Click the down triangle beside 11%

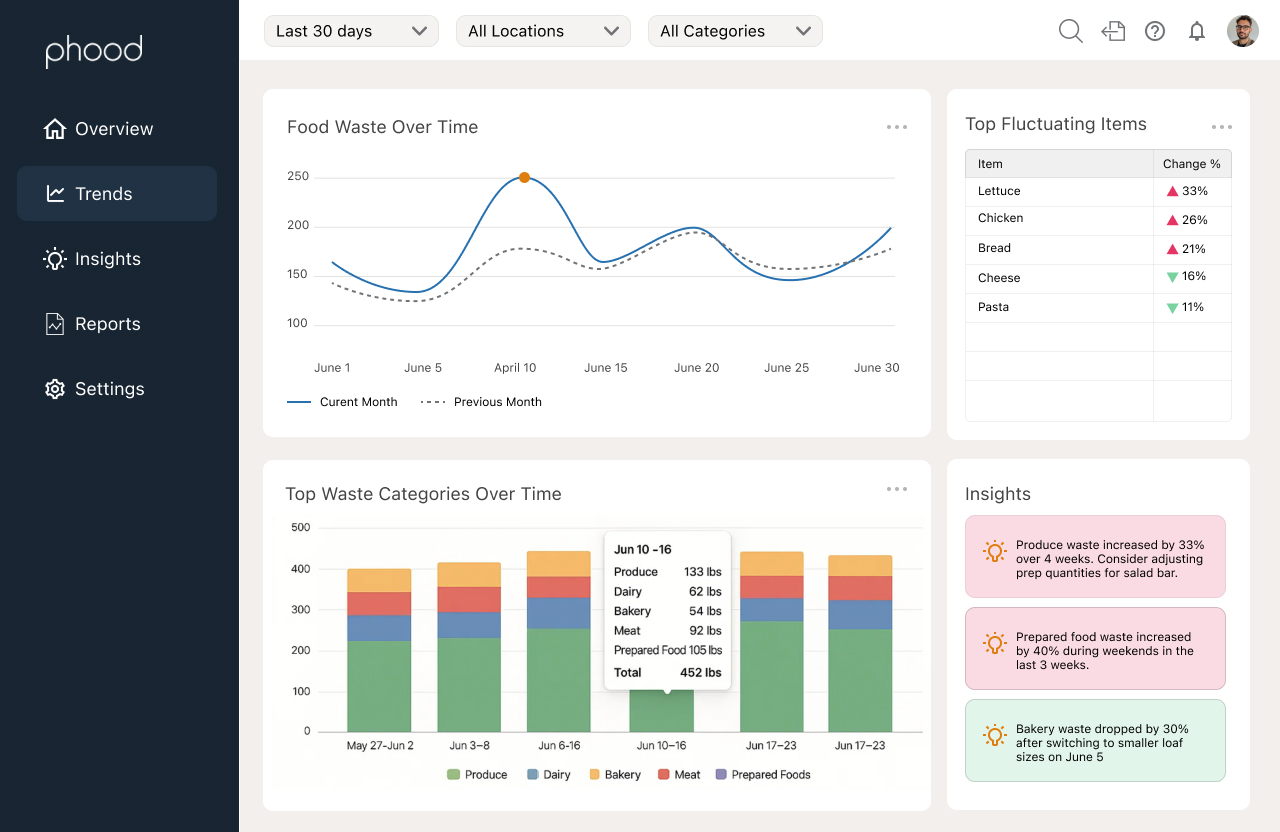1172,308
